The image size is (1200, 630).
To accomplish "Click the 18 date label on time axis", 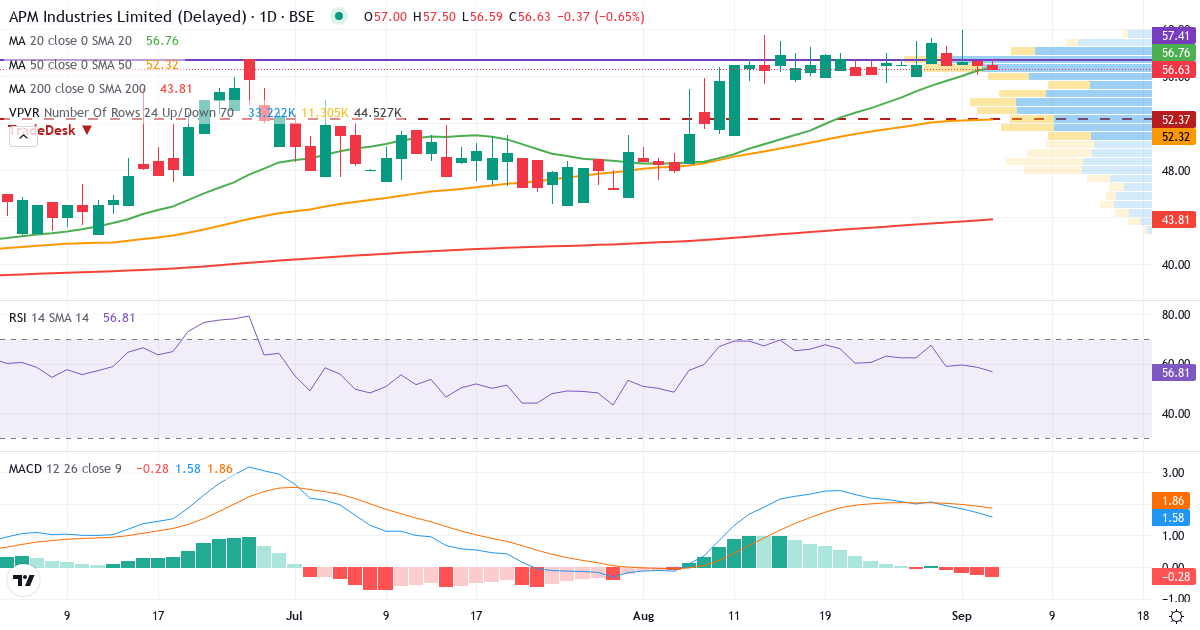I will coord(1143,615).
